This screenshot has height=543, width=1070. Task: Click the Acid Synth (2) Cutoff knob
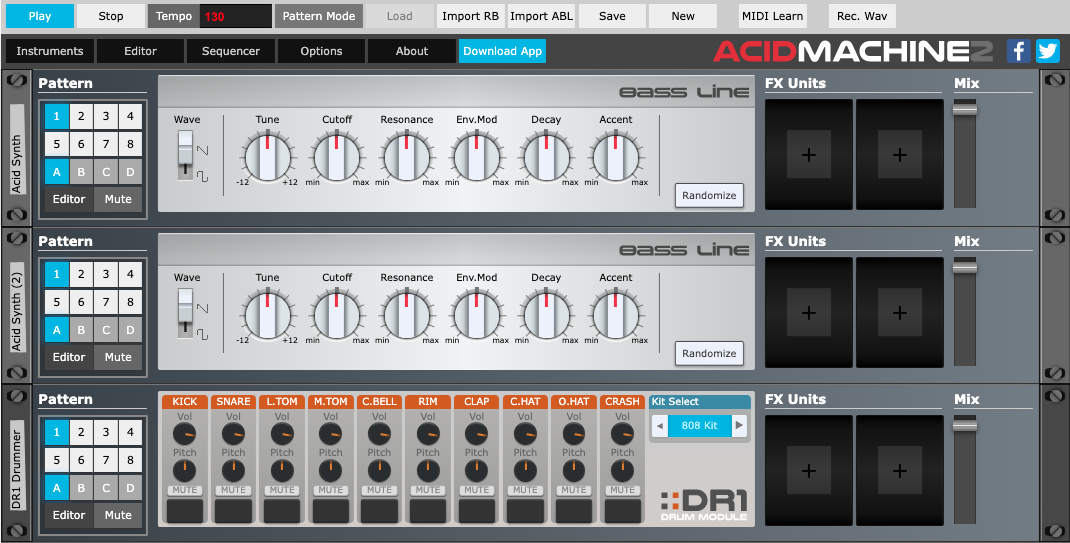[x=337, y=315]
